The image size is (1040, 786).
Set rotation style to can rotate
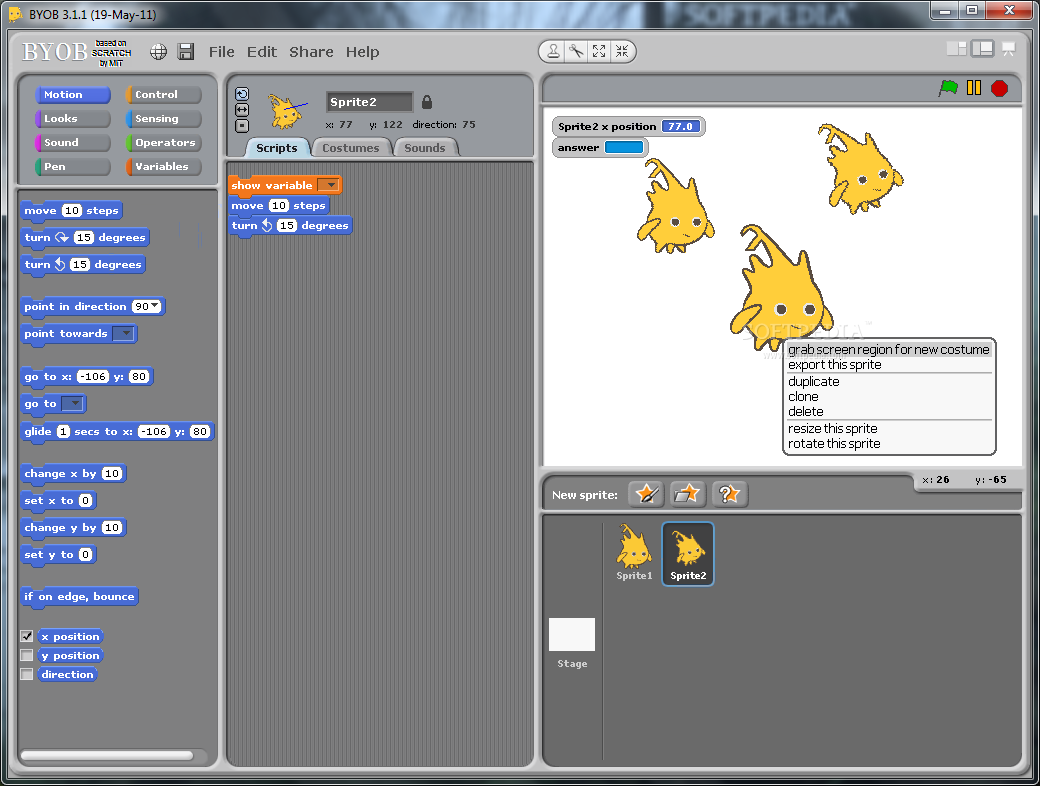click(x=242, y=94)
